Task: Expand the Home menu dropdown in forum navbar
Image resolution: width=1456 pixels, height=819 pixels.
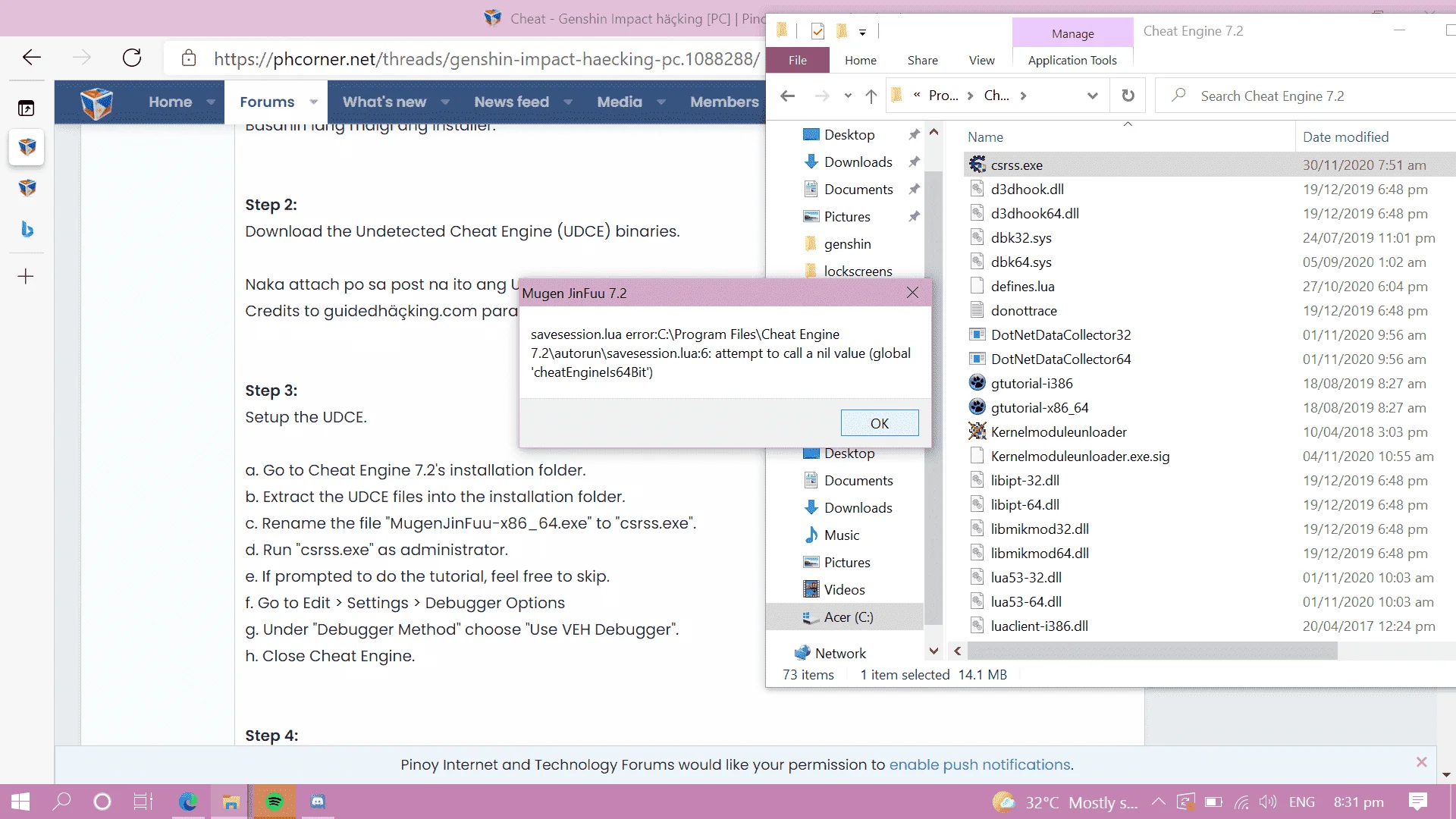Action: click(211, 102)
